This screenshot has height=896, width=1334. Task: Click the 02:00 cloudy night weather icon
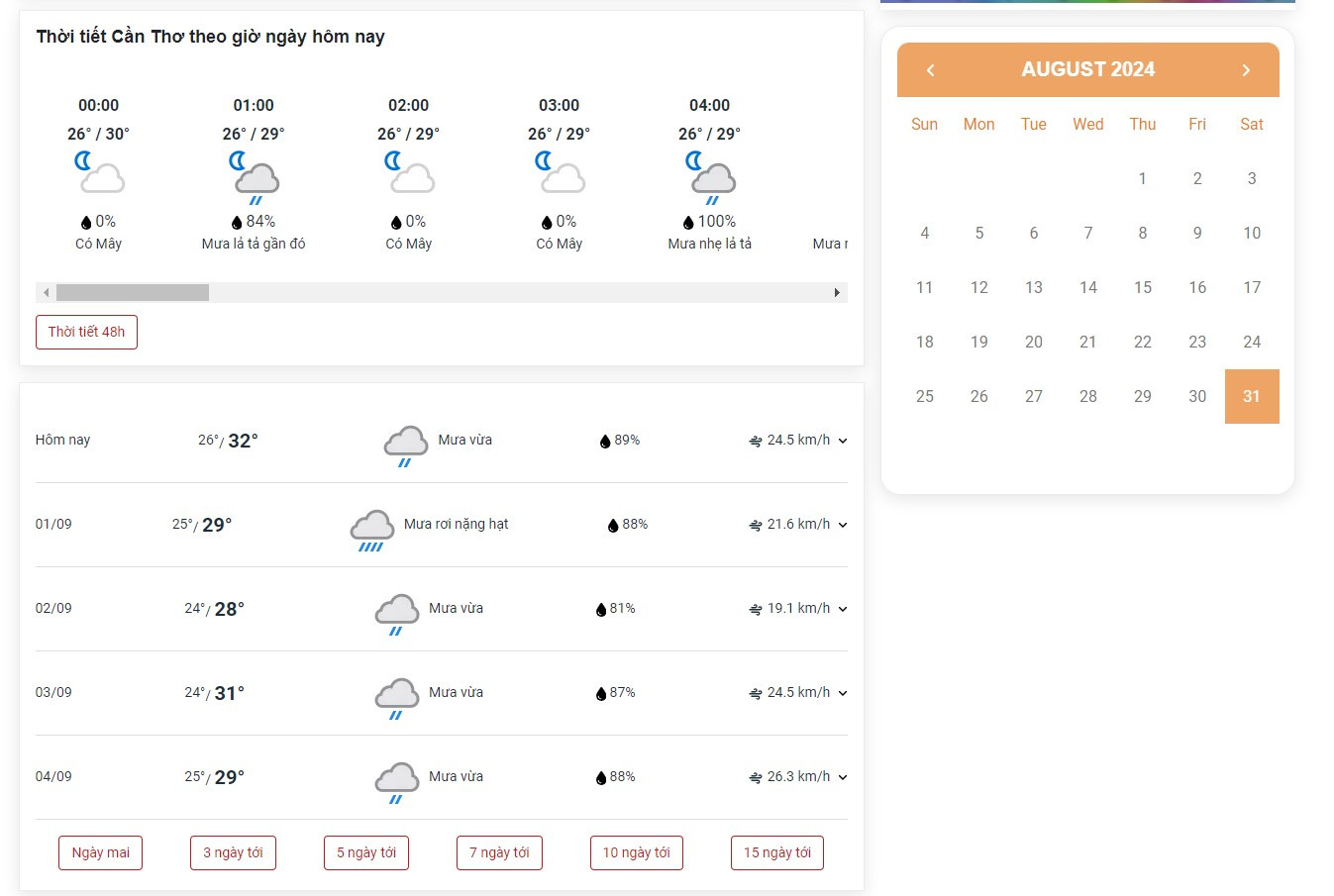pyautogui.click(x=409, y=173)
